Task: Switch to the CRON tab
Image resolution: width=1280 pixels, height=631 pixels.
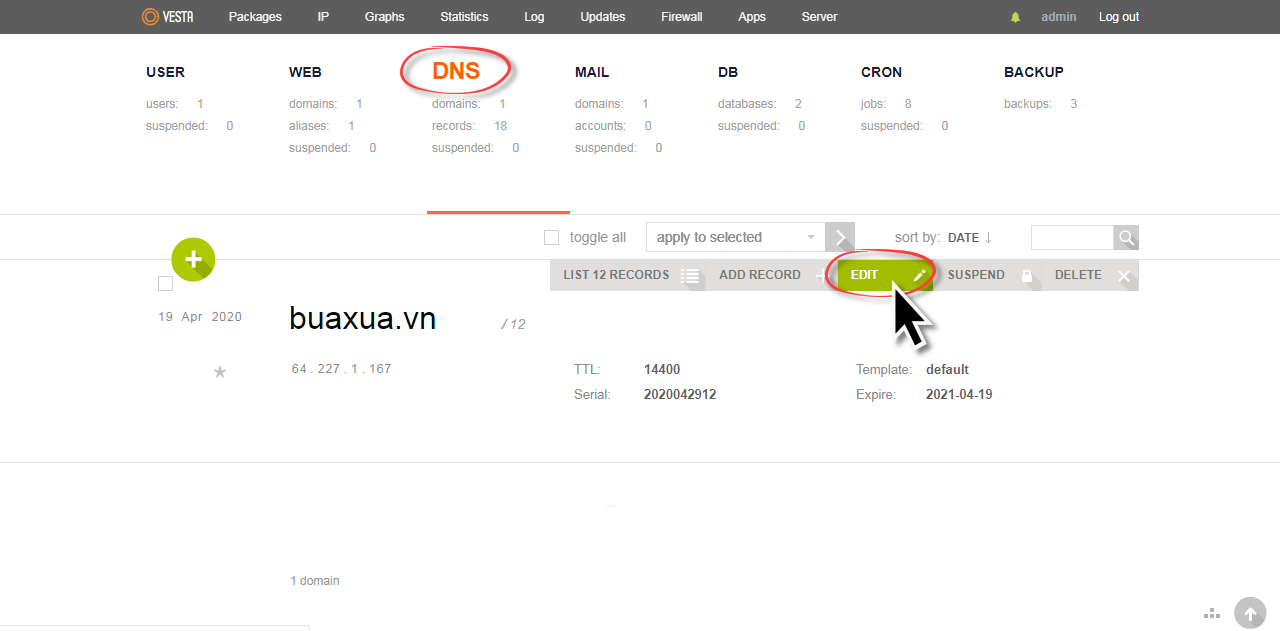Action: (881, 72)
